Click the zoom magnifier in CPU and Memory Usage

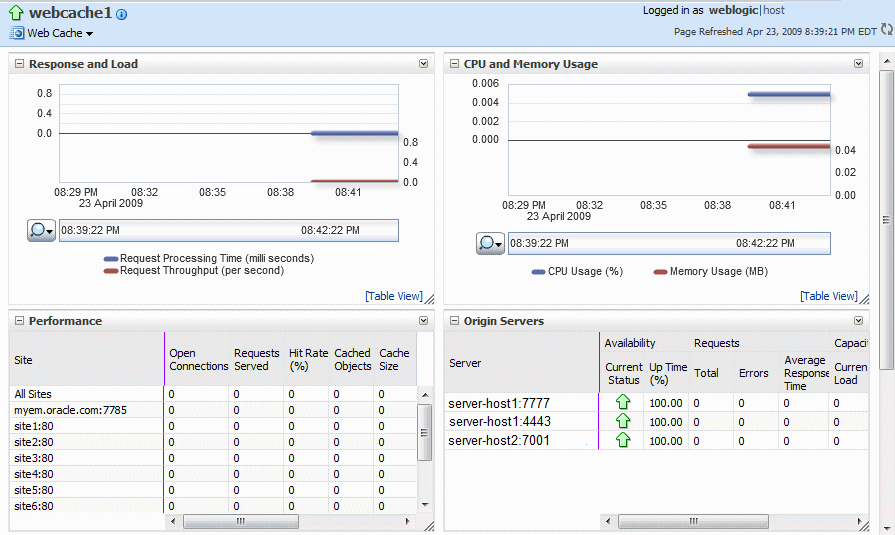click(x=490, y=243)
